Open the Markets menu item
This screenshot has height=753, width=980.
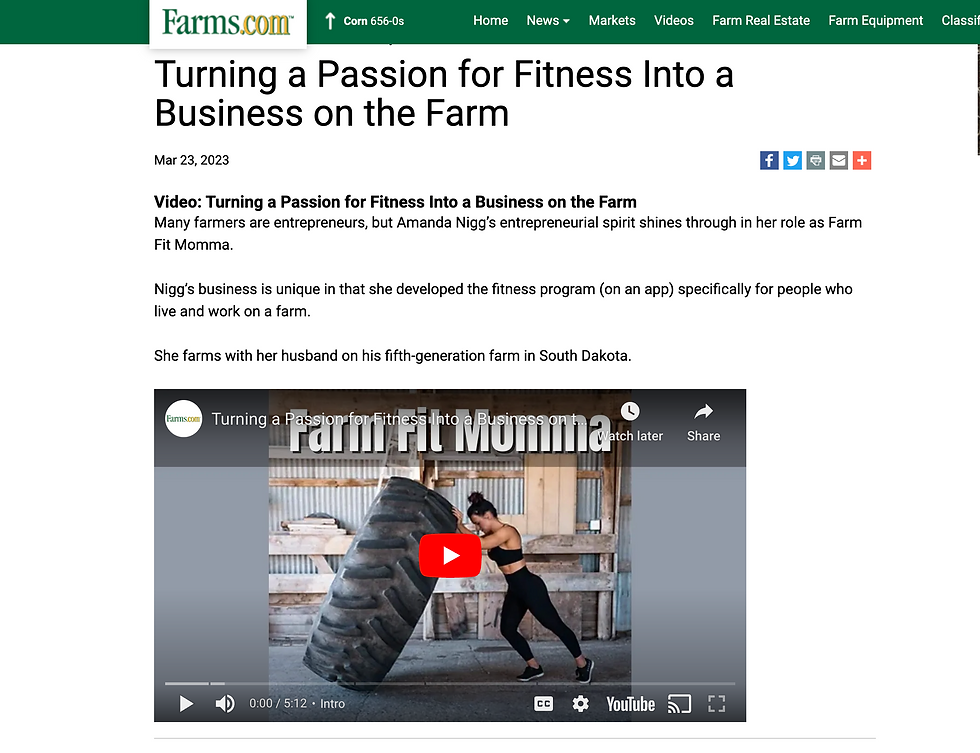pos(612,20)
